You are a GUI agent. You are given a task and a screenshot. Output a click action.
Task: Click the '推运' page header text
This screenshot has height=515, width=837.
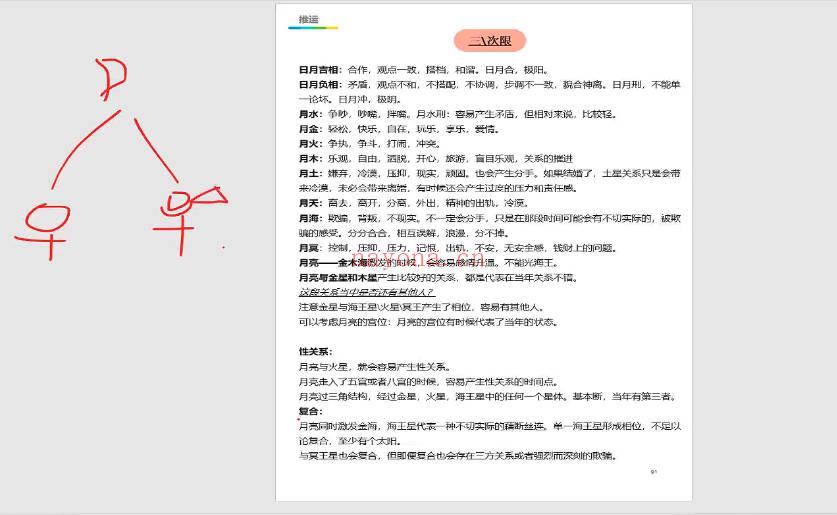(309, 19)
